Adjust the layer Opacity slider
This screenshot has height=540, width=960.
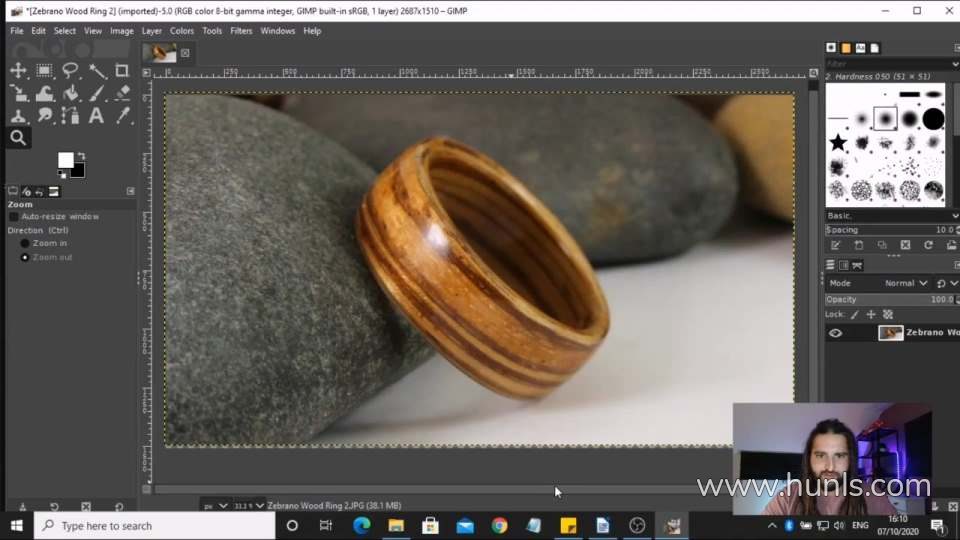[885, 299]
